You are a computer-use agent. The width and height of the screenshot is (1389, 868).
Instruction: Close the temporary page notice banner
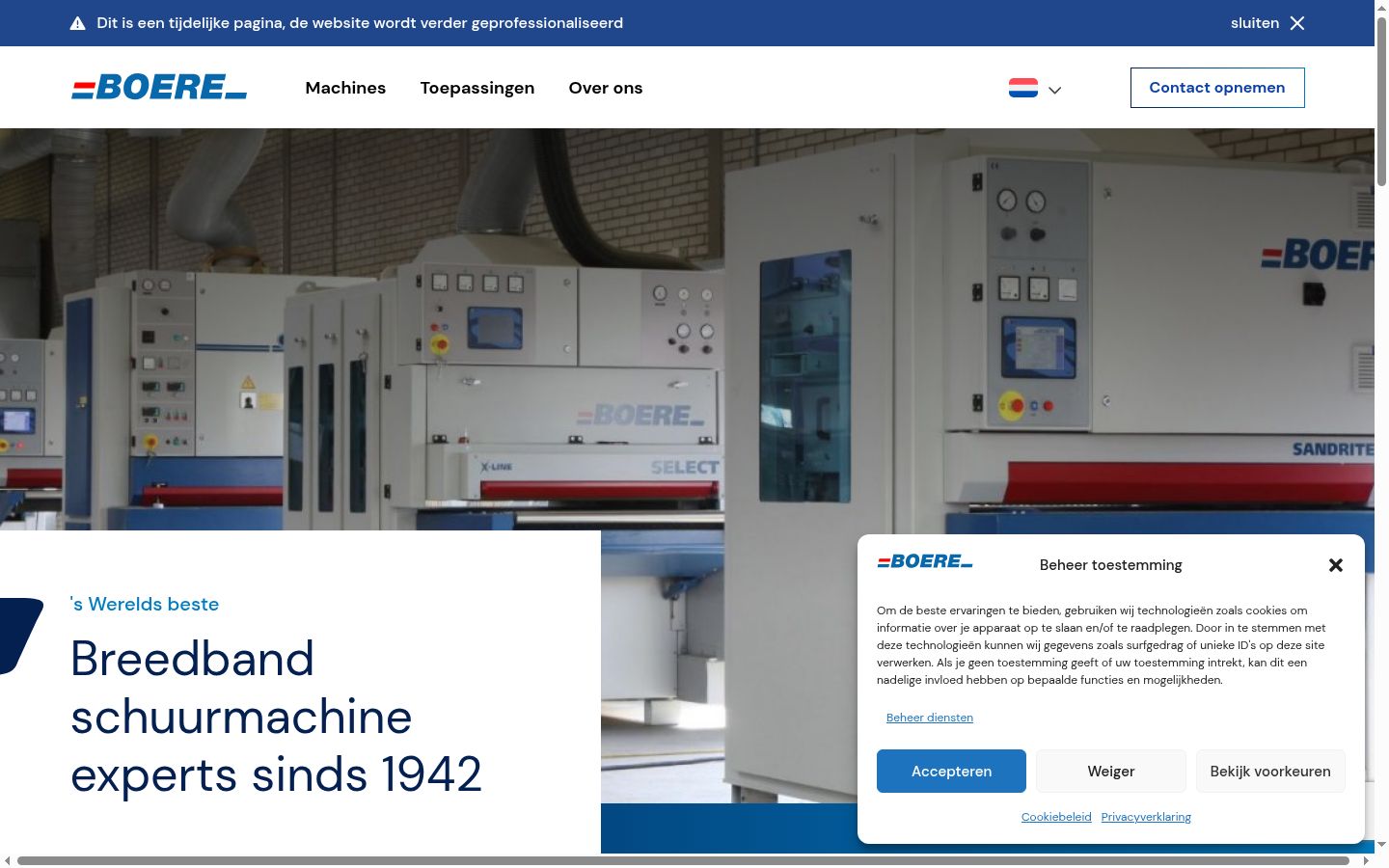coord(1297,23)
